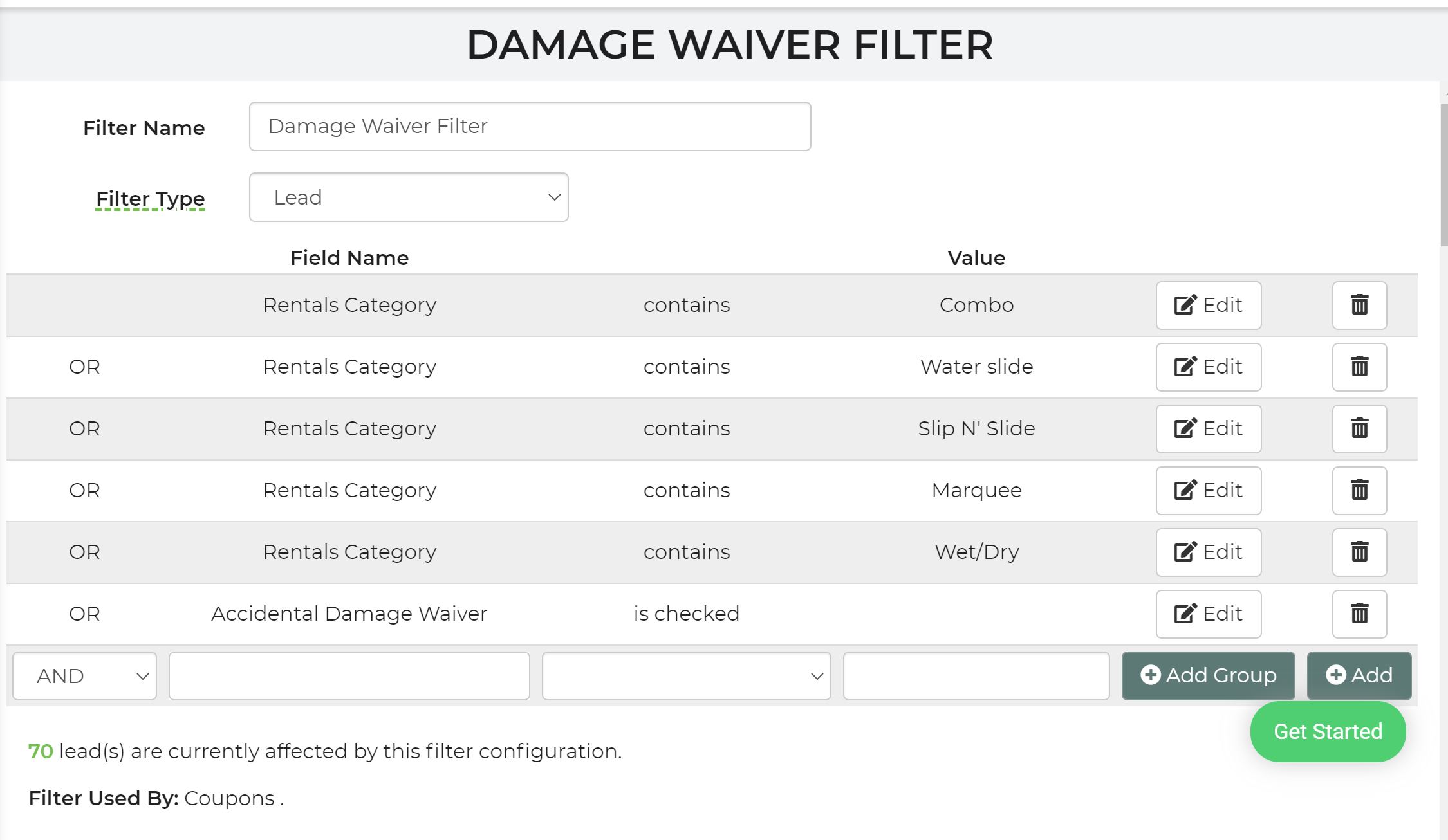
Task: Click the green Get Started button
Action: [x=1328, y=732]
